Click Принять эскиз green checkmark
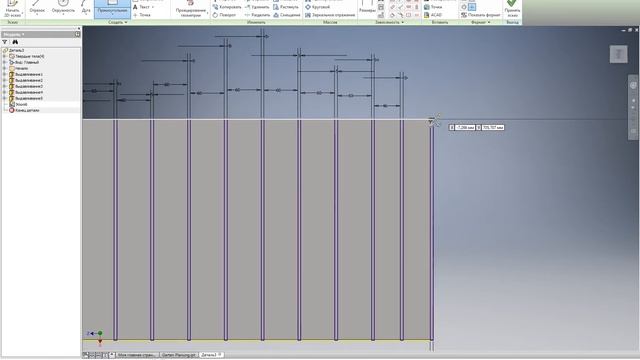The height and width of the screenshot is (360, 640). (512, 9)
